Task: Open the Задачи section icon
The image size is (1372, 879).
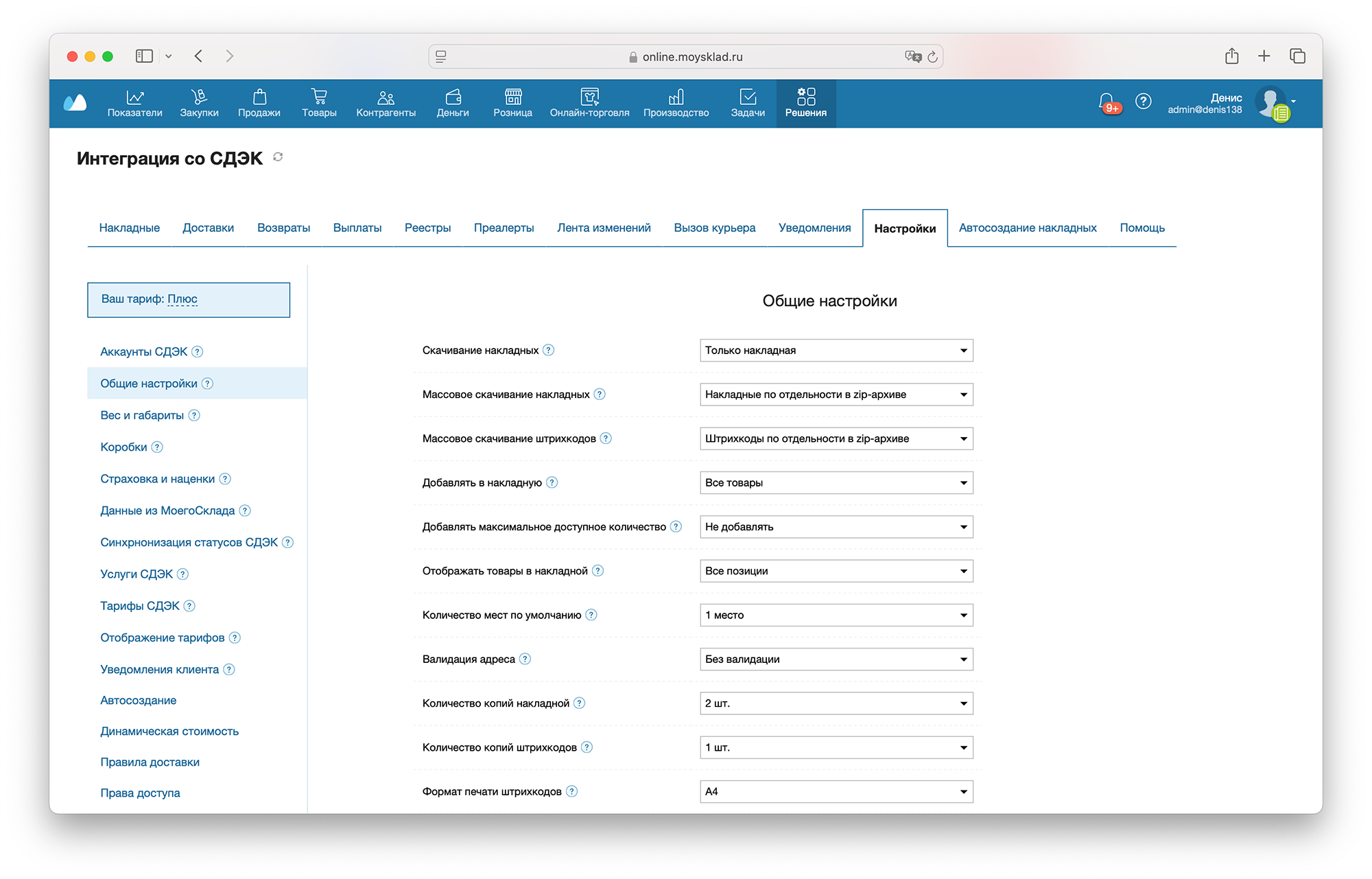Action: [x=748, y=97]
